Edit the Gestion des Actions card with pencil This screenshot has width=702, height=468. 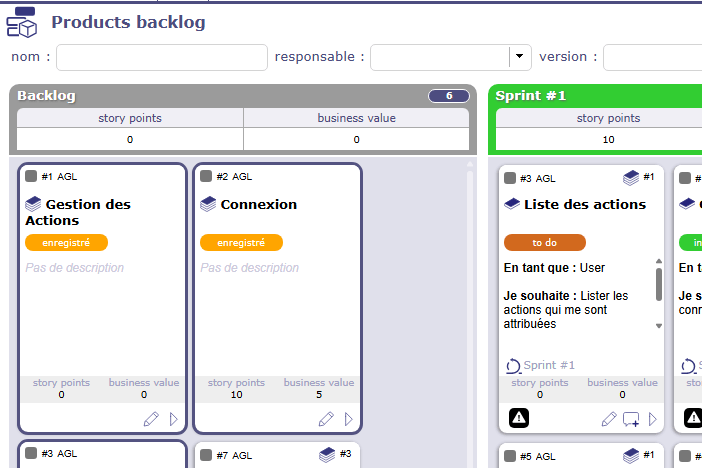pyautogui.click(x=151, y=419)
